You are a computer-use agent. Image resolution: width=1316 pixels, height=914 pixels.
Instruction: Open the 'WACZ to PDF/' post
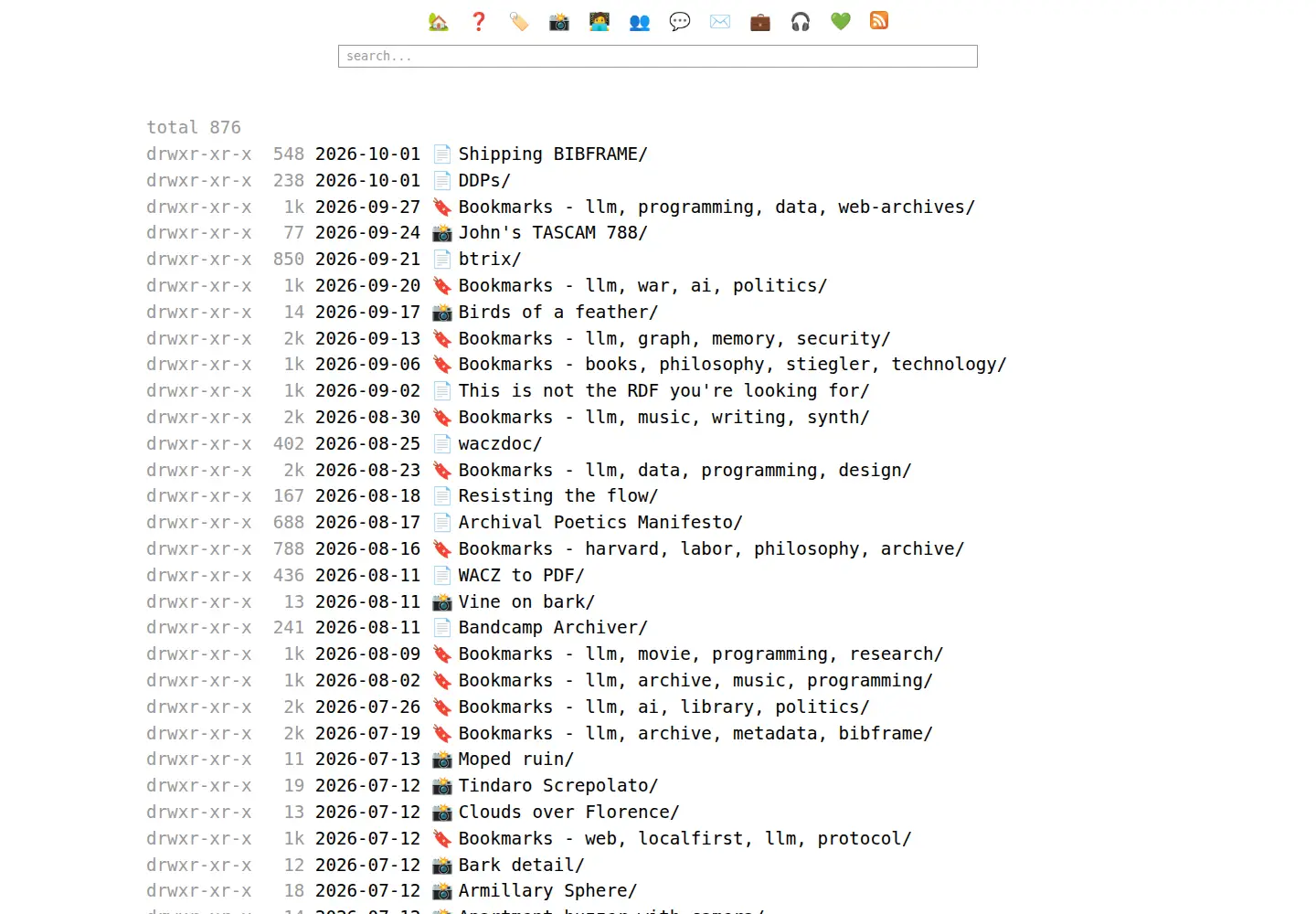(521, 575)
